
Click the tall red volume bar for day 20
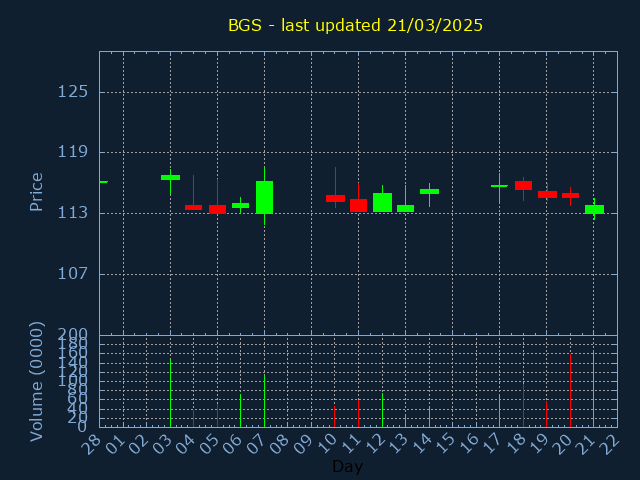[x=570, y=391]
